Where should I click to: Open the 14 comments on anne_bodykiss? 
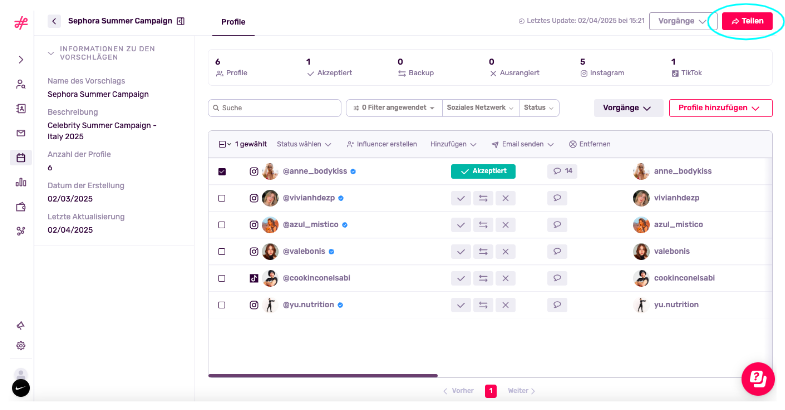pyautogui.click(x=562, y=171)
